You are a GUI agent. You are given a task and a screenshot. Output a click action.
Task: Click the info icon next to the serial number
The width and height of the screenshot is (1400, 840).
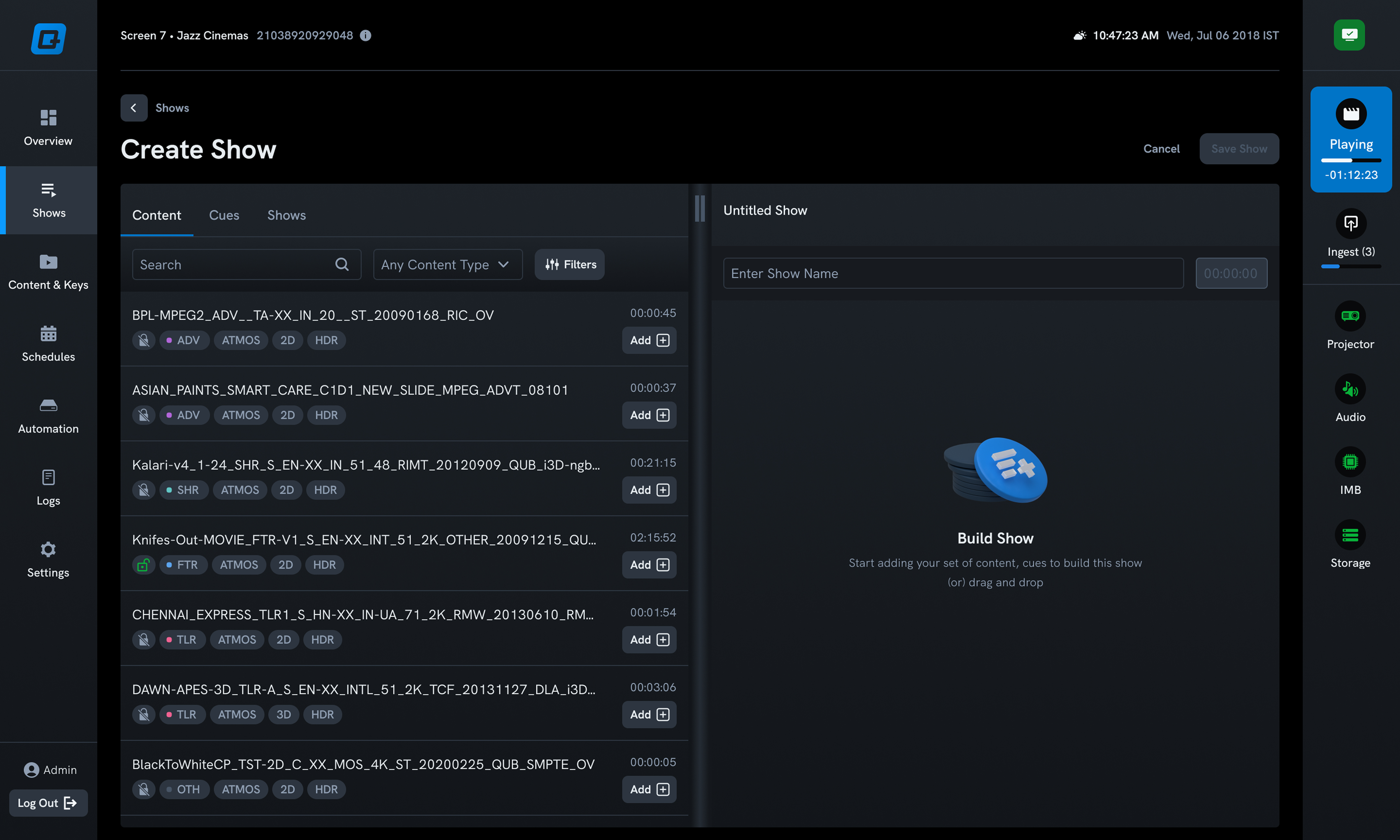point(366,36)
